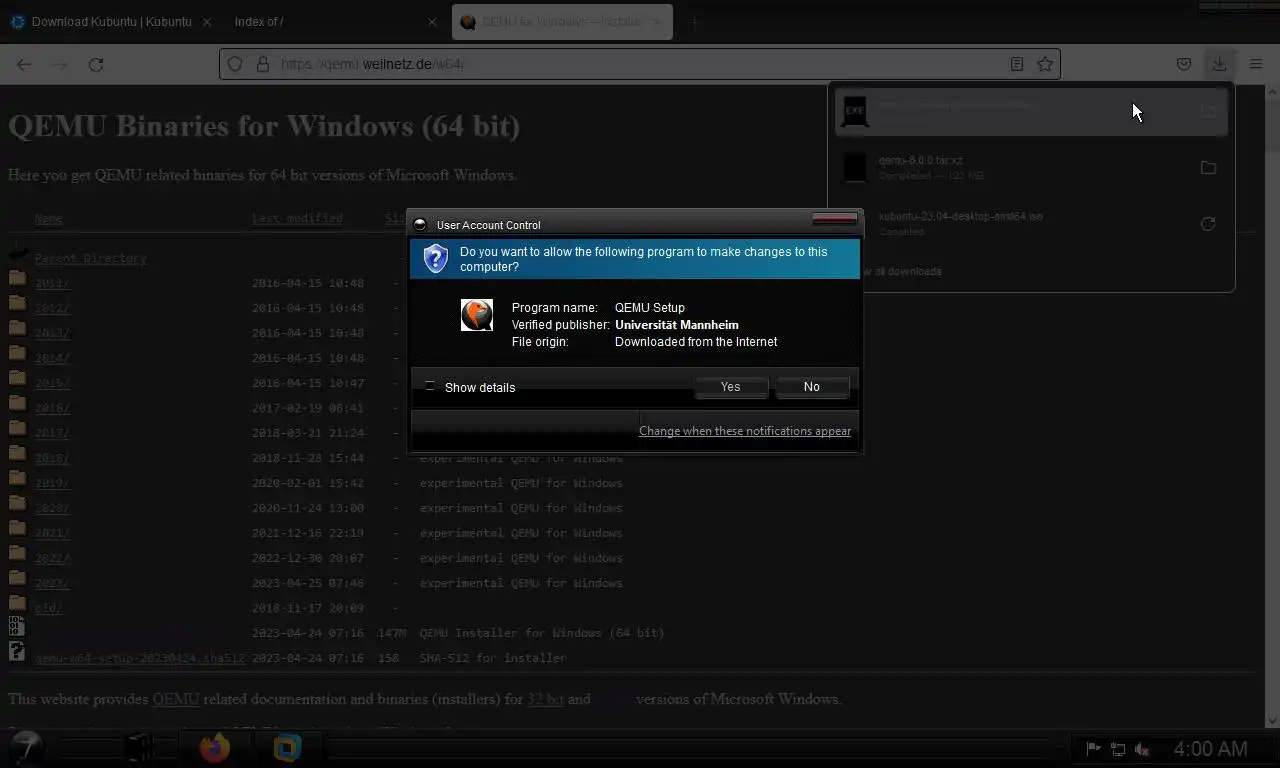This screenshot has width=1280, height=768.
Task: Switch to Download Kubuntu browser tab
Action: coord(110,21)
